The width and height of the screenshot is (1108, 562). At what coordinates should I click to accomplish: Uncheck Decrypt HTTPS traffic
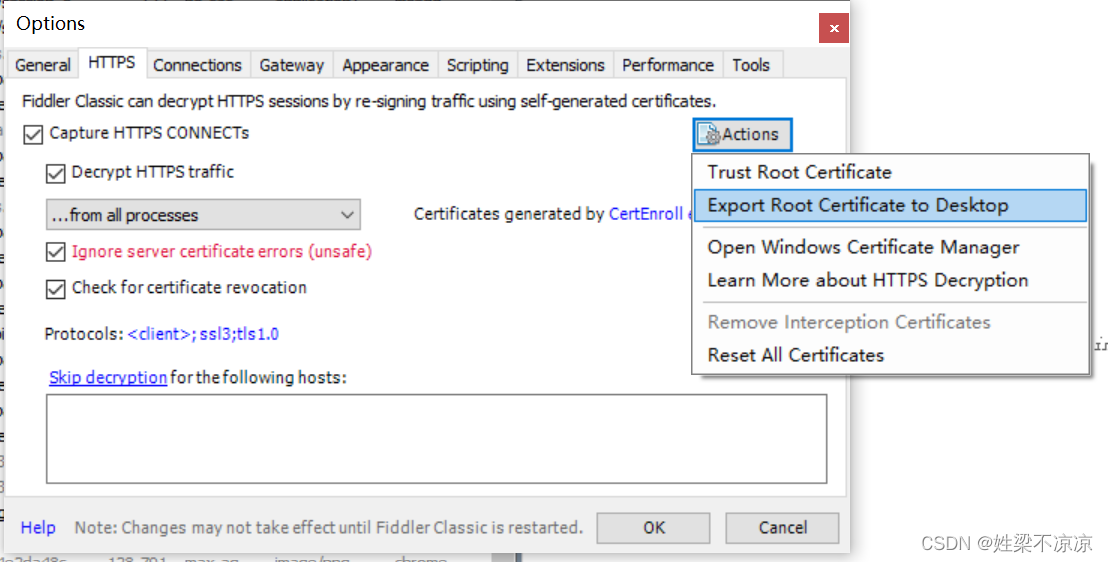(x=55, y=173)
